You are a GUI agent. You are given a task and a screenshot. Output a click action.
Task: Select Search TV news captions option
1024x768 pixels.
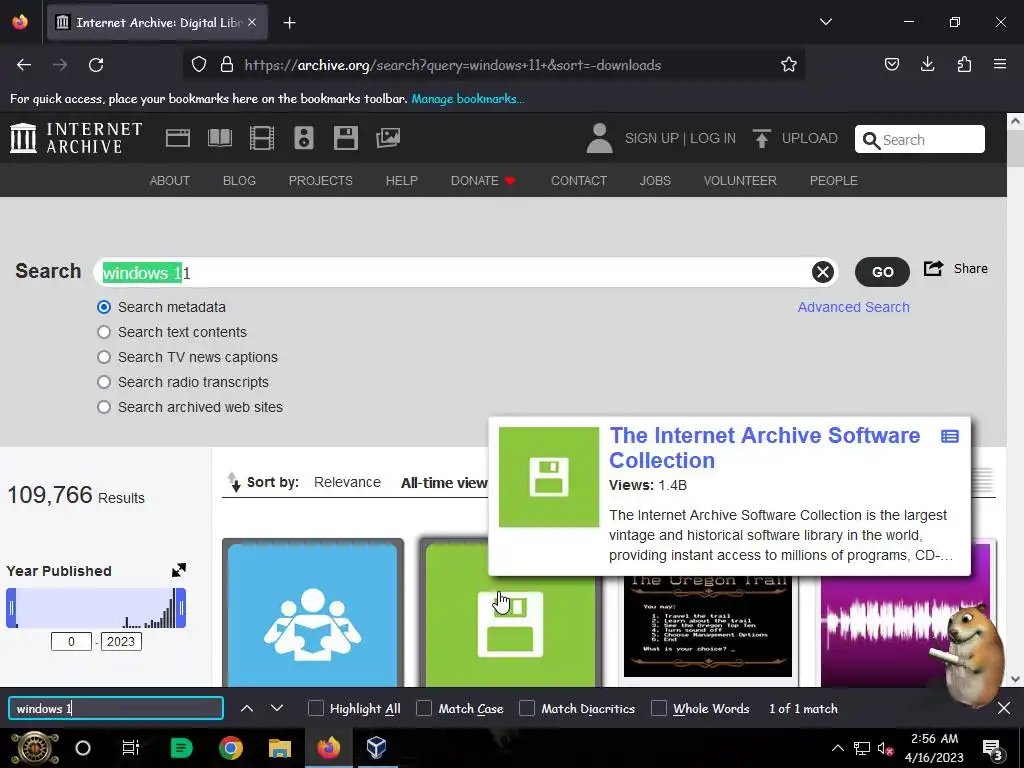click(104, 357)
